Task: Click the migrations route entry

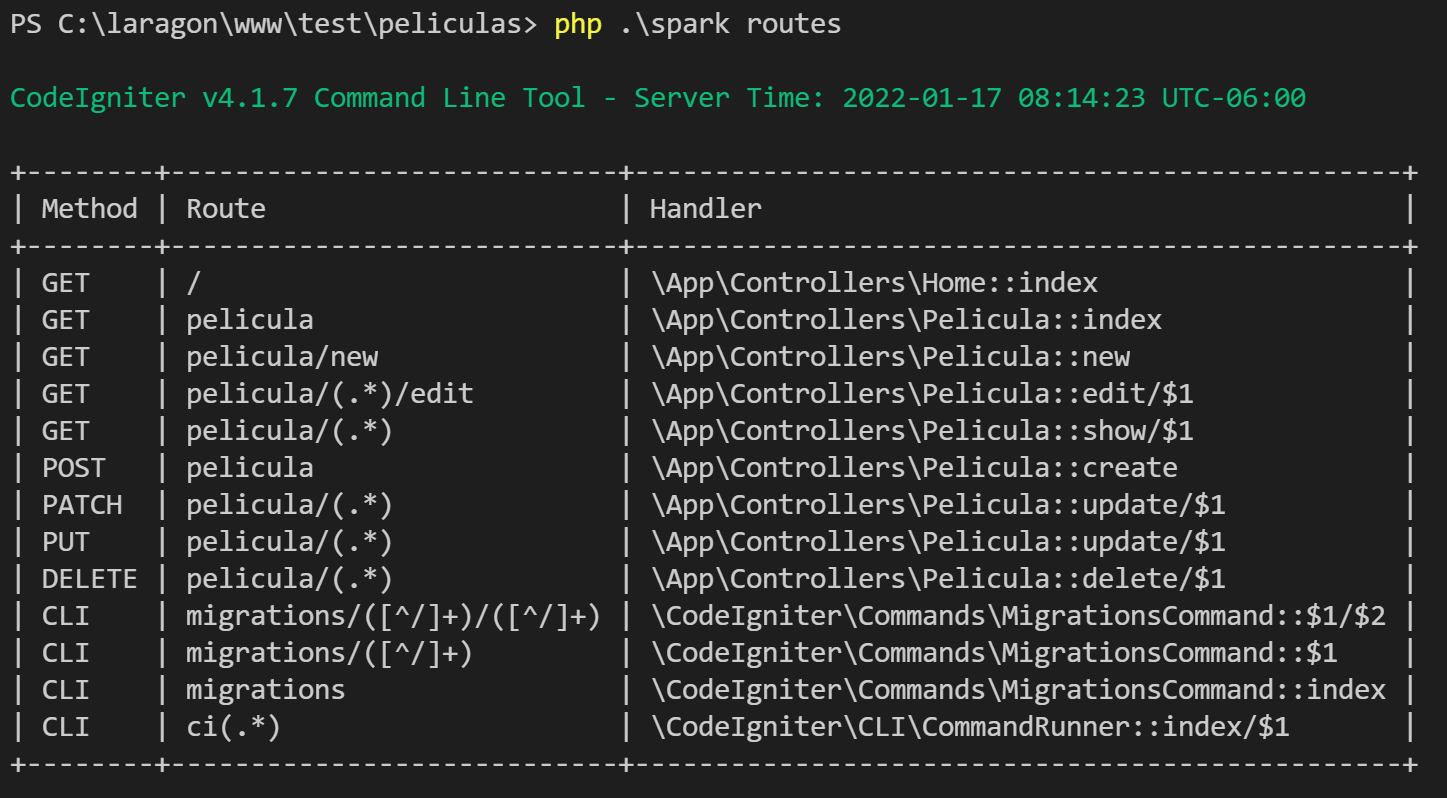Action: 263,689
